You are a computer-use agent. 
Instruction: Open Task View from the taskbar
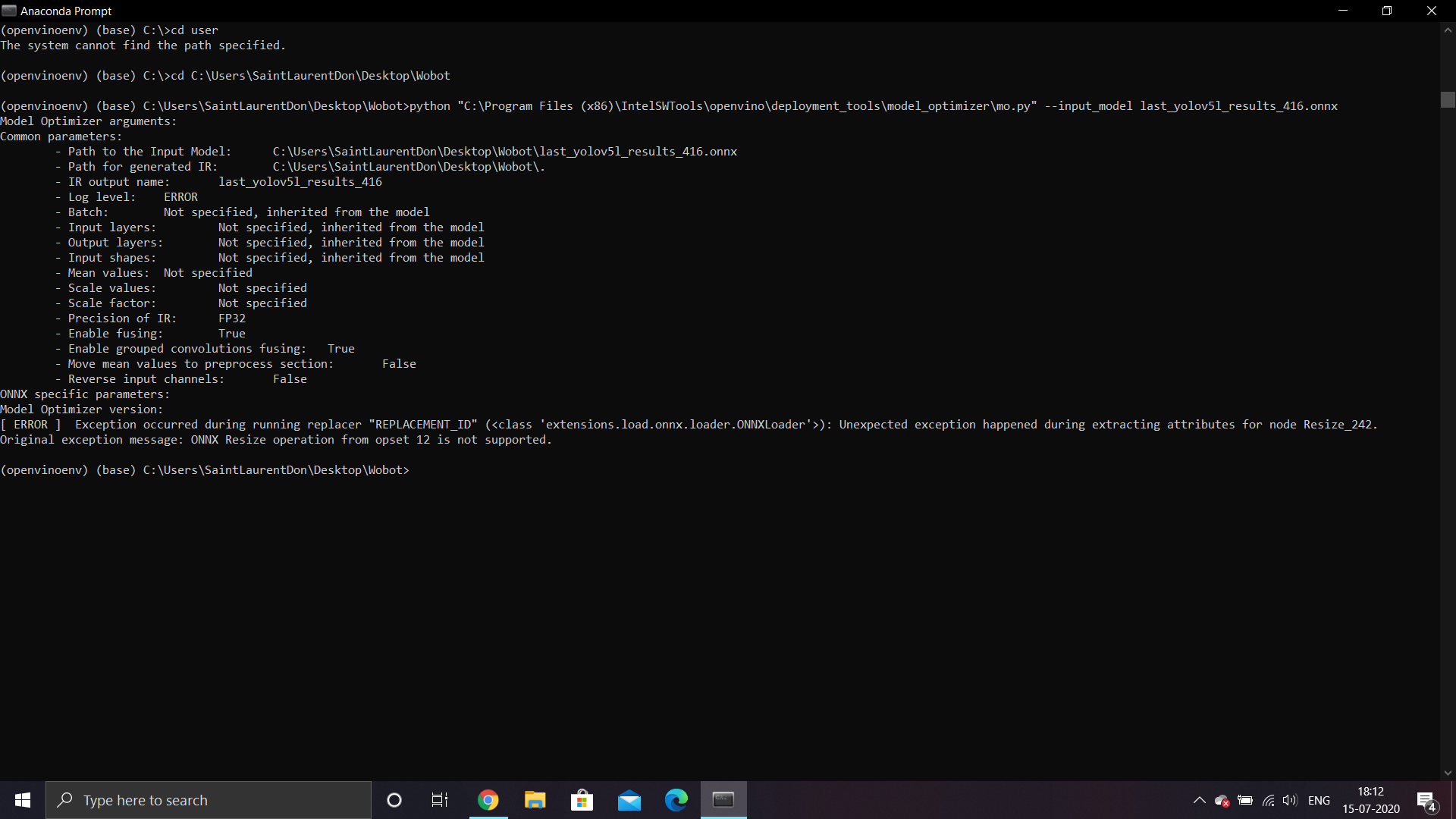(x=440, y=800)
